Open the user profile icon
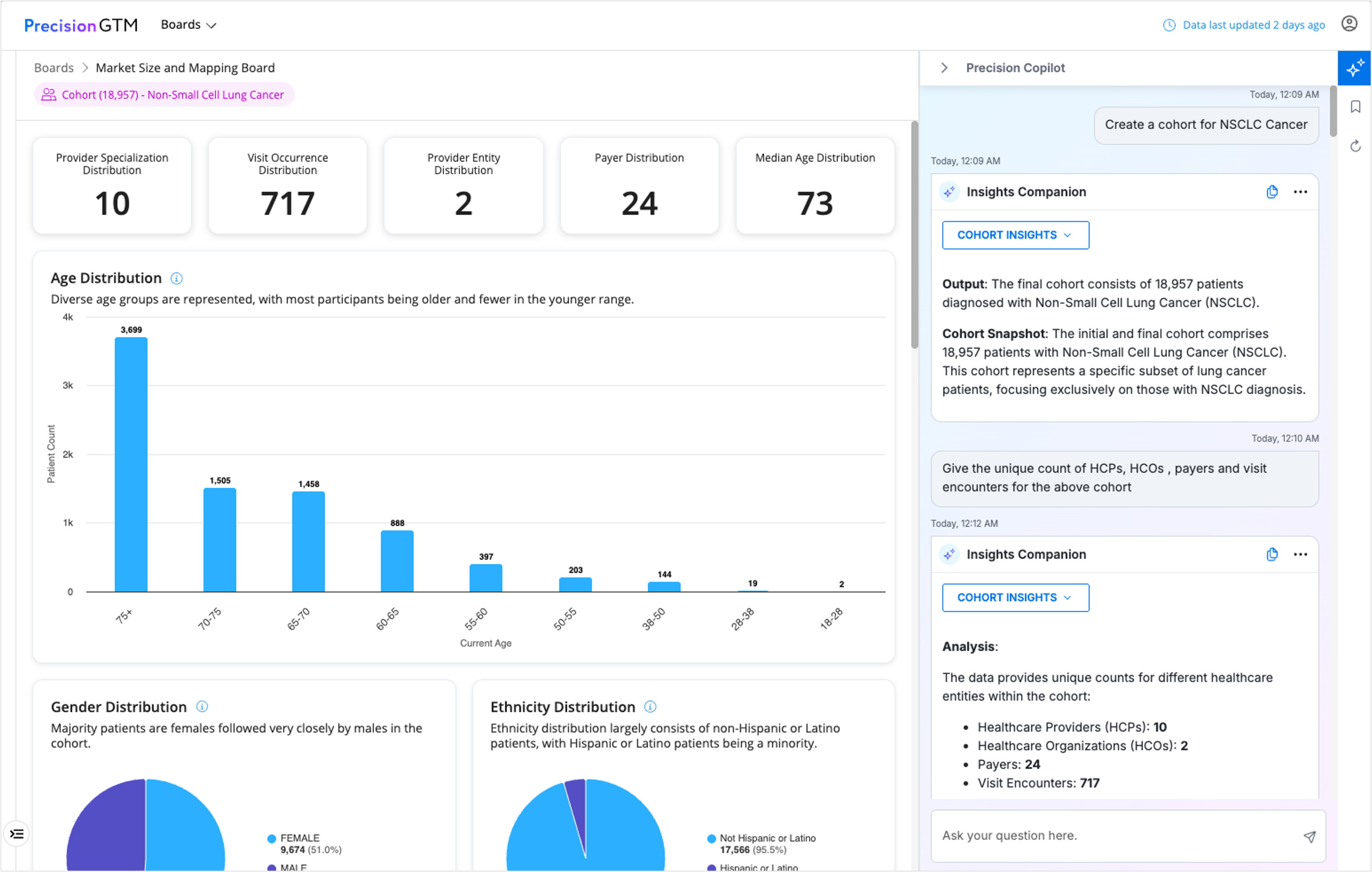This screenshot has height=872, width=1372. [x=1349, y=24]
